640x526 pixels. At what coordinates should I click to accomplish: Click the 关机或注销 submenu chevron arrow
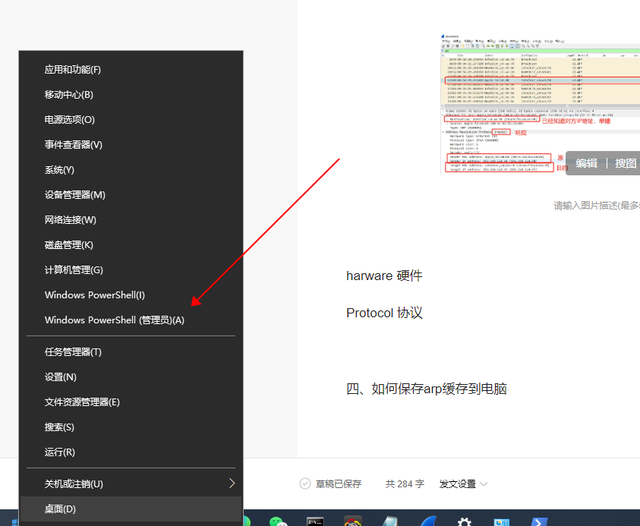tap(232, 484)
